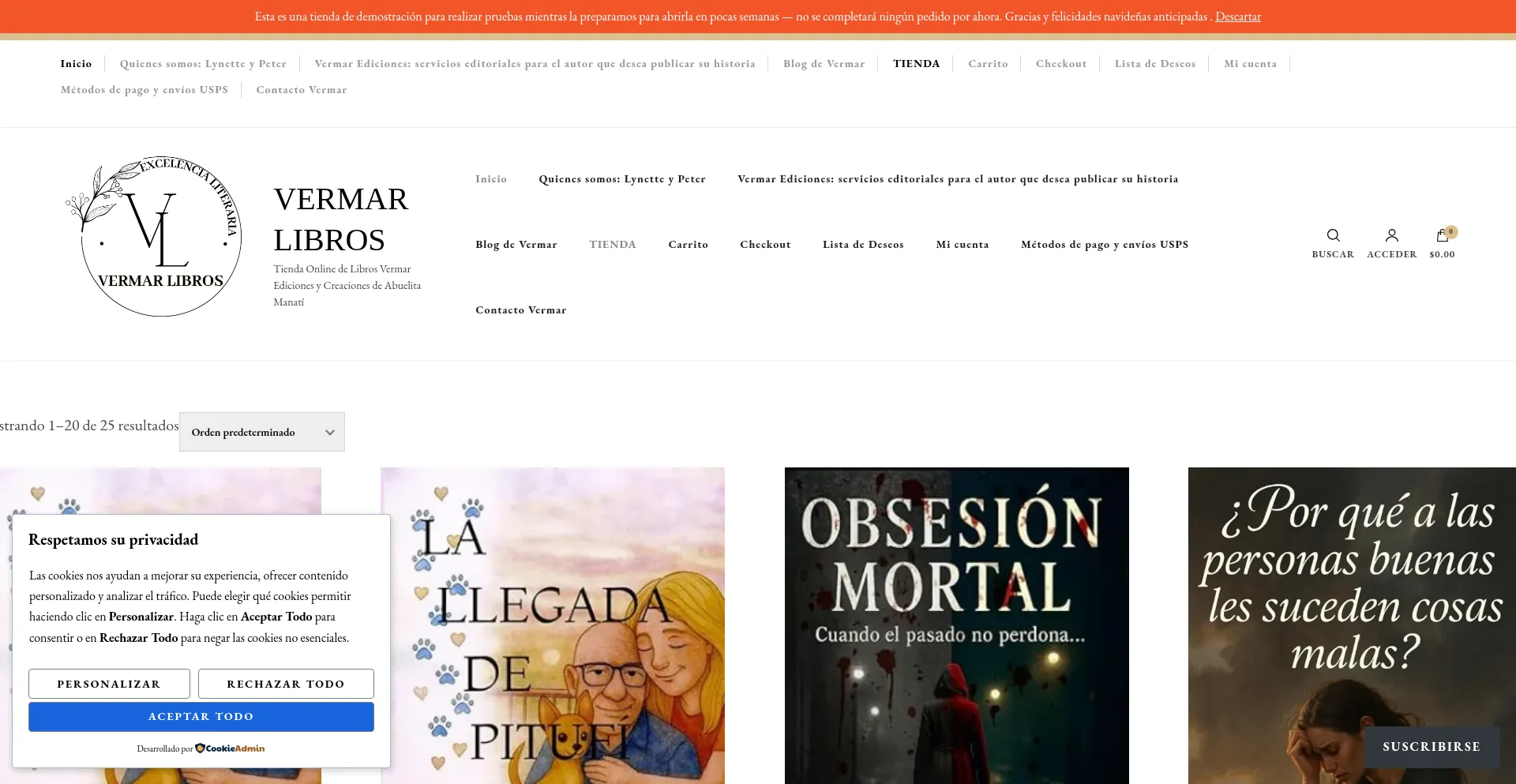Open Métodos de pago y envíos USPS in top menu
1516x784 pixels.
tap(144, 90)
